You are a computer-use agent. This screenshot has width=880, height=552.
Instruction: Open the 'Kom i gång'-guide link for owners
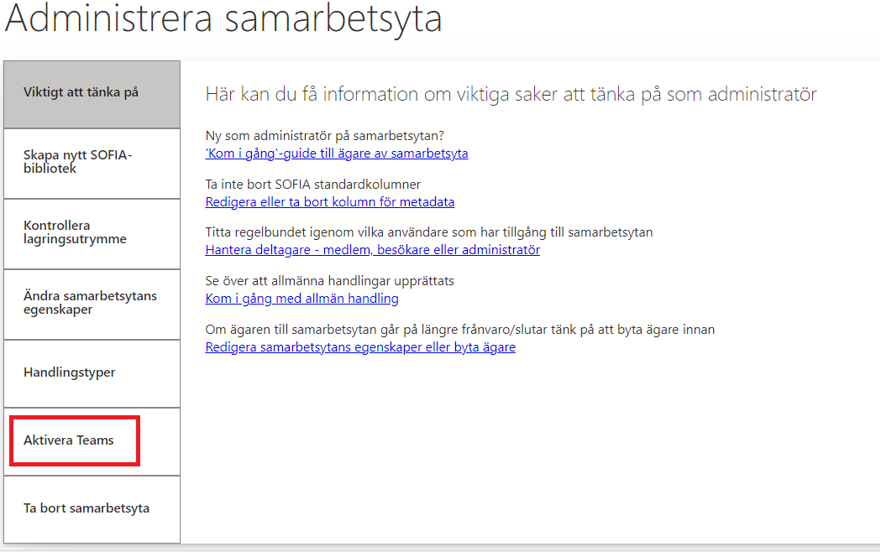click(336, 154)
